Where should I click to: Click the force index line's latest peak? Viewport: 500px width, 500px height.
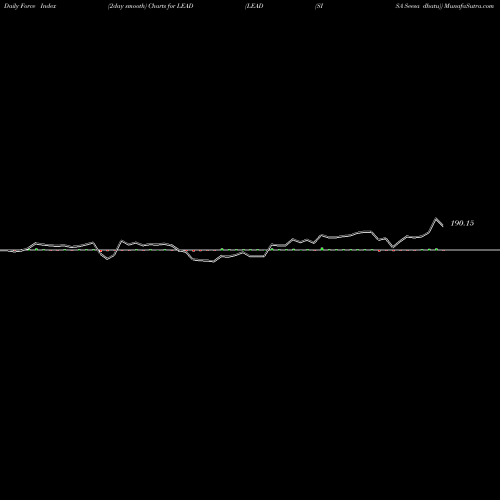pyautogui.click(x=436, y=219)
